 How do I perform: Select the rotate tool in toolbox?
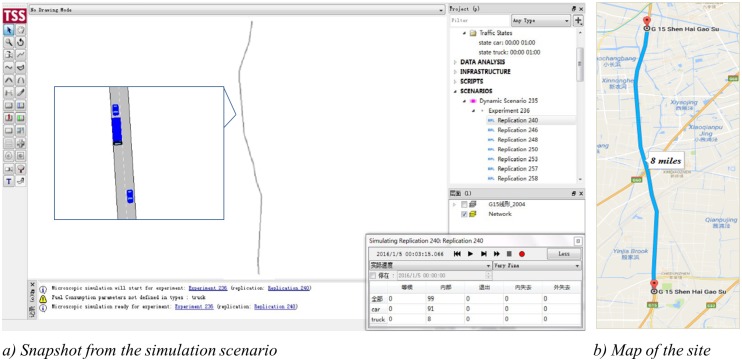click(x=21, y=43)
